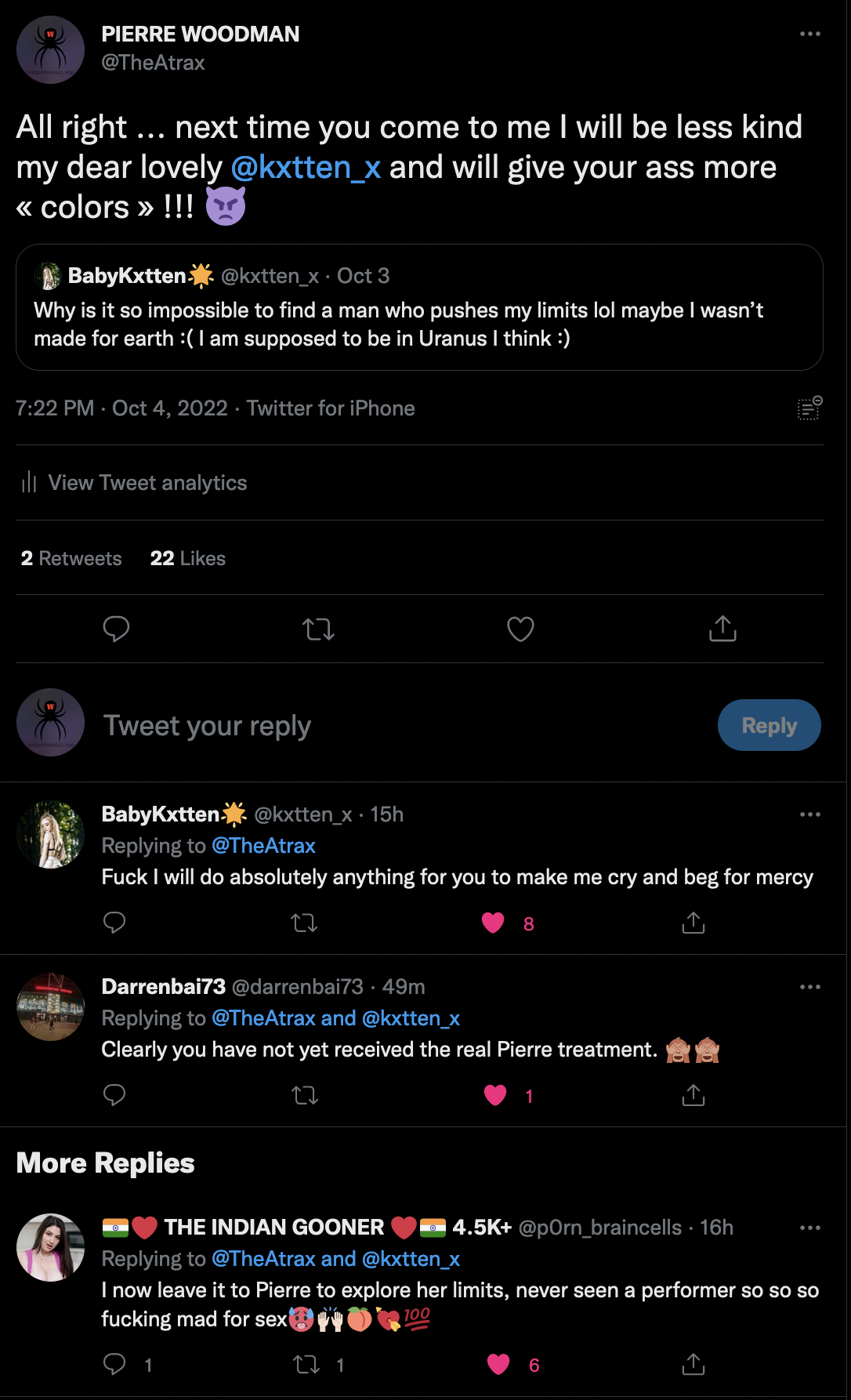This screenshot has height=1400, width=851.
Task: Retweet Darrenbai73's reply
Action: coord(304,1095)
